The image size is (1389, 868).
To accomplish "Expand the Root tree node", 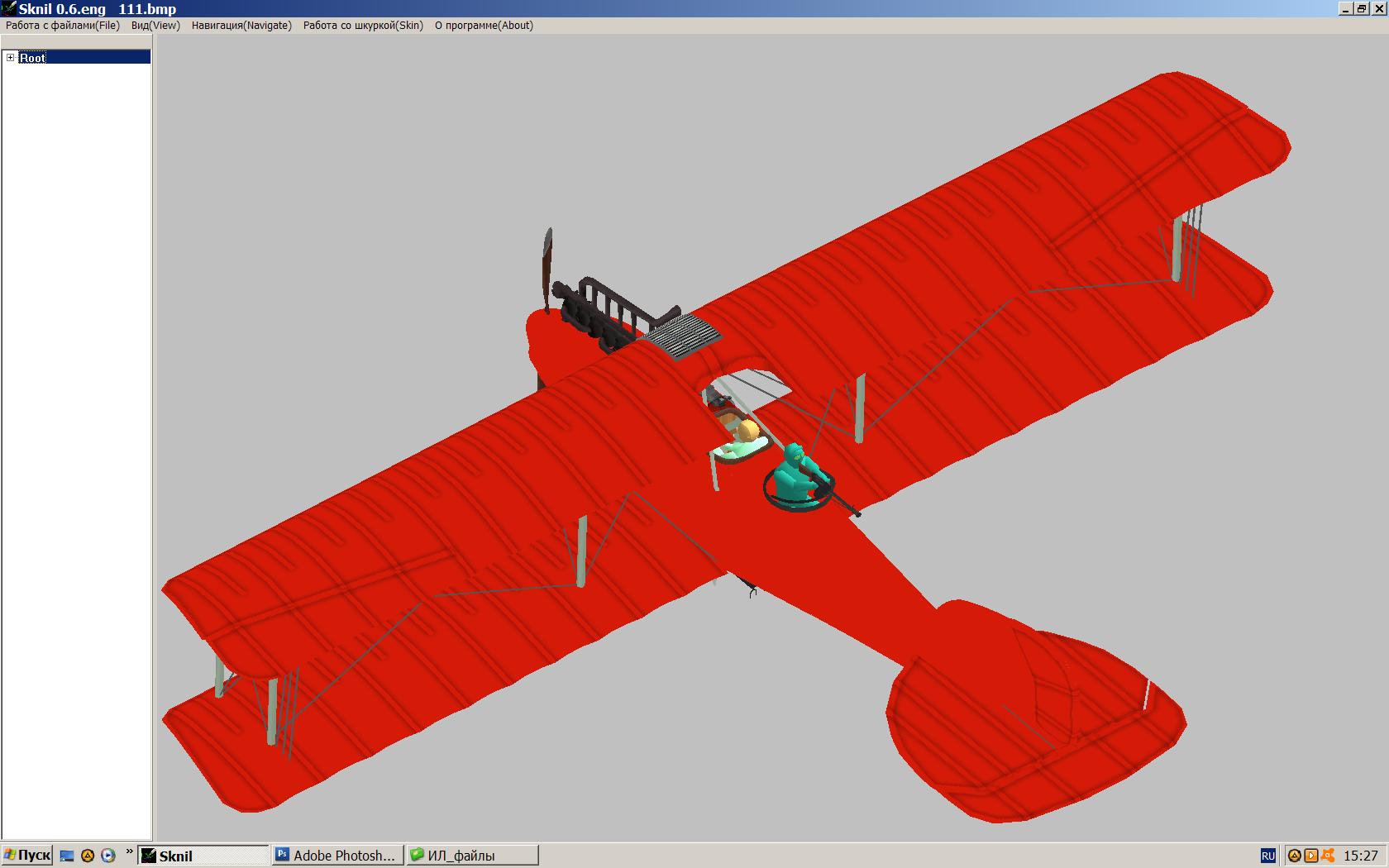I will pos(11,58).
